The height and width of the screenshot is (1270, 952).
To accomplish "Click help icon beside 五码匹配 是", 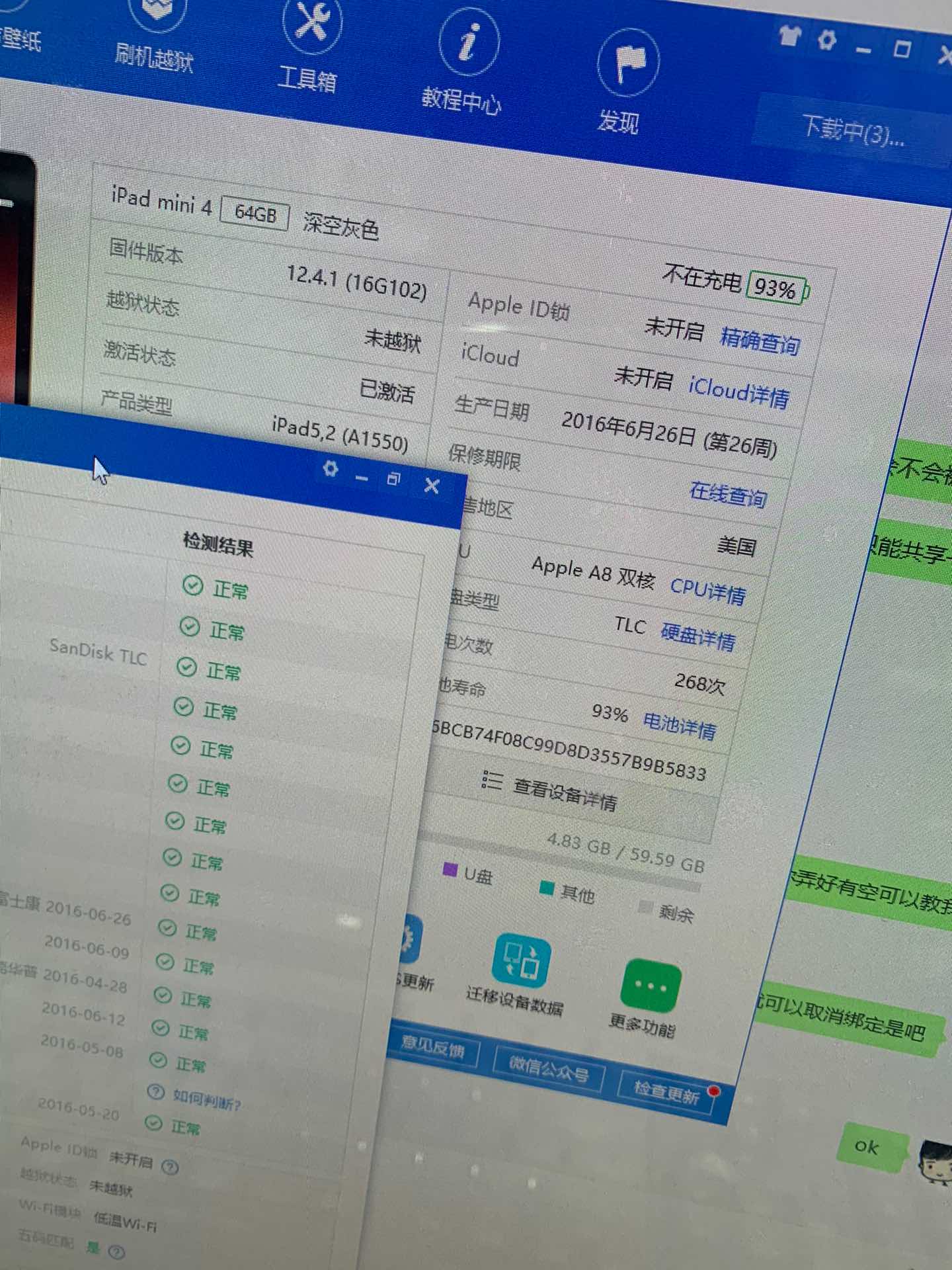I will coord(116,1251).
